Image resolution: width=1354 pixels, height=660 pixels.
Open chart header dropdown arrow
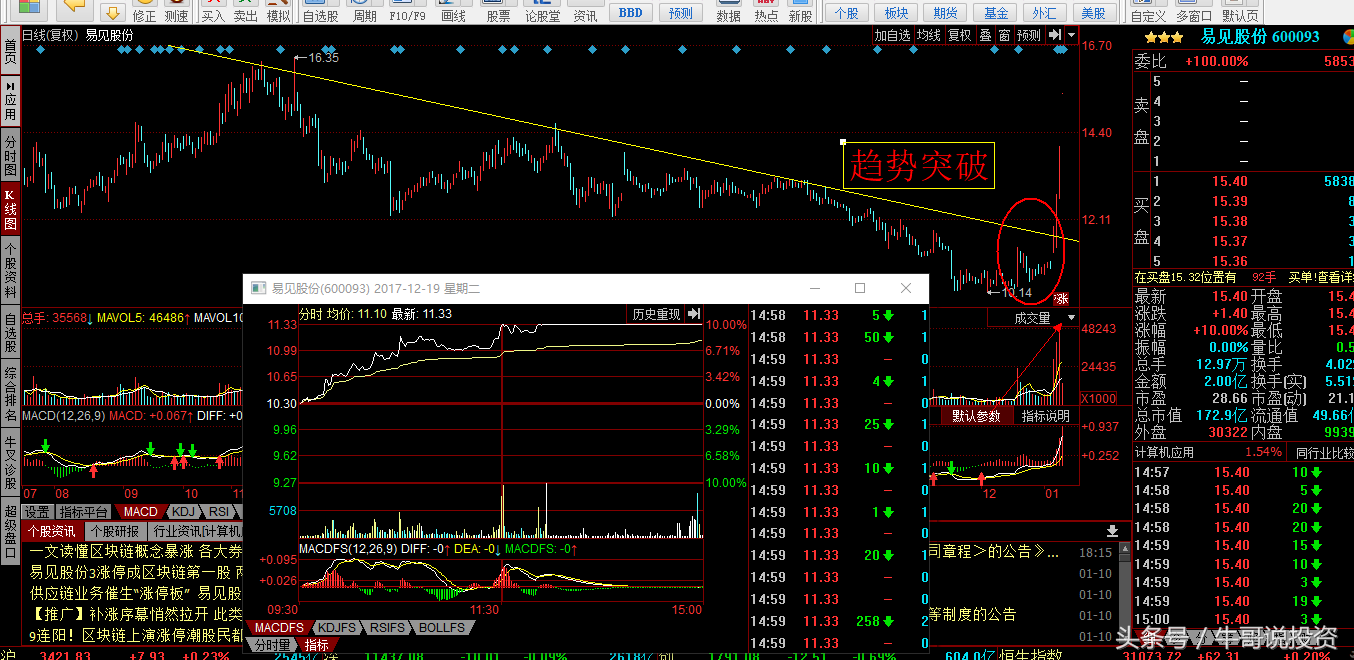pos(1072,35)
